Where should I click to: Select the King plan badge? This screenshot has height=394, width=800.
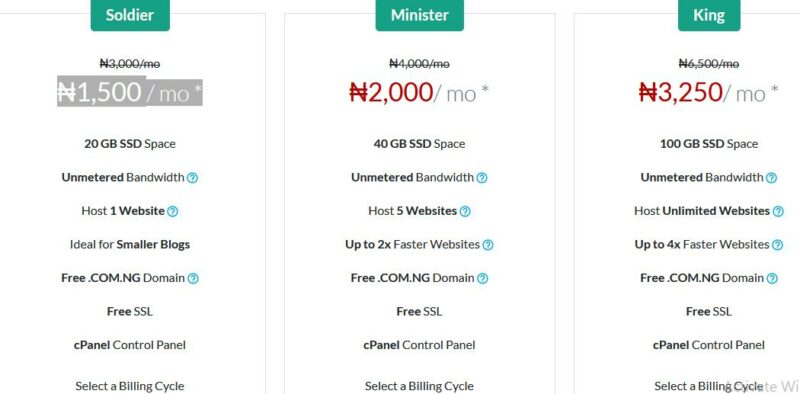click(709, 15)
